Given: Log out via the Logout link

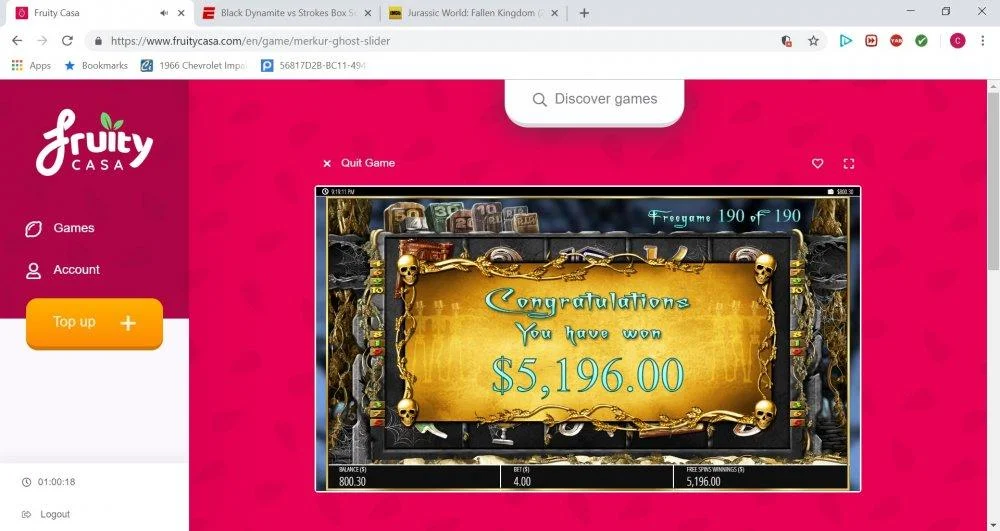Looking at the screenshot, I should coord(46,514).
